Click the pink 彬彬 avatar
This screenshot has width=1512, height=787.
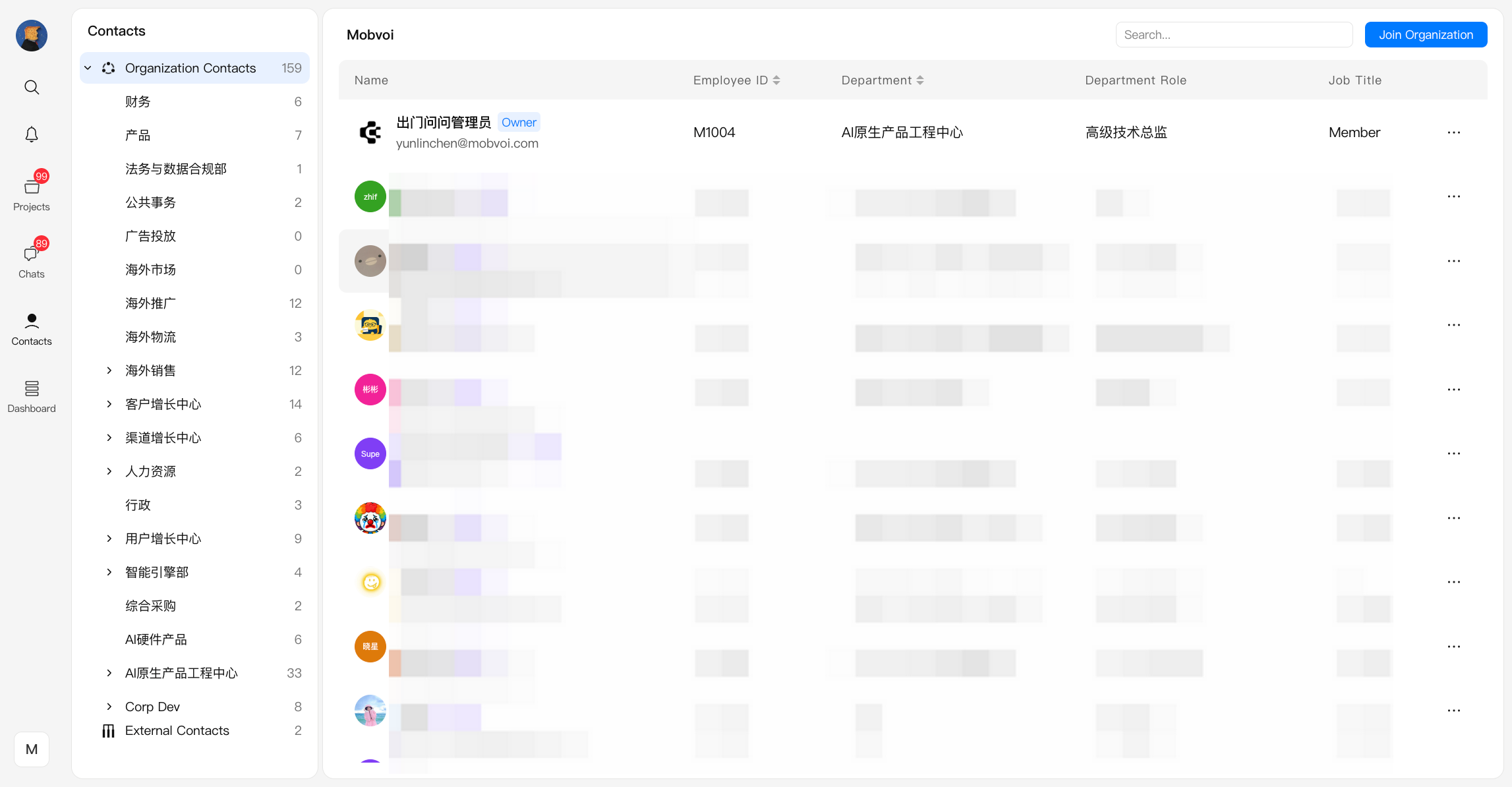370,390
